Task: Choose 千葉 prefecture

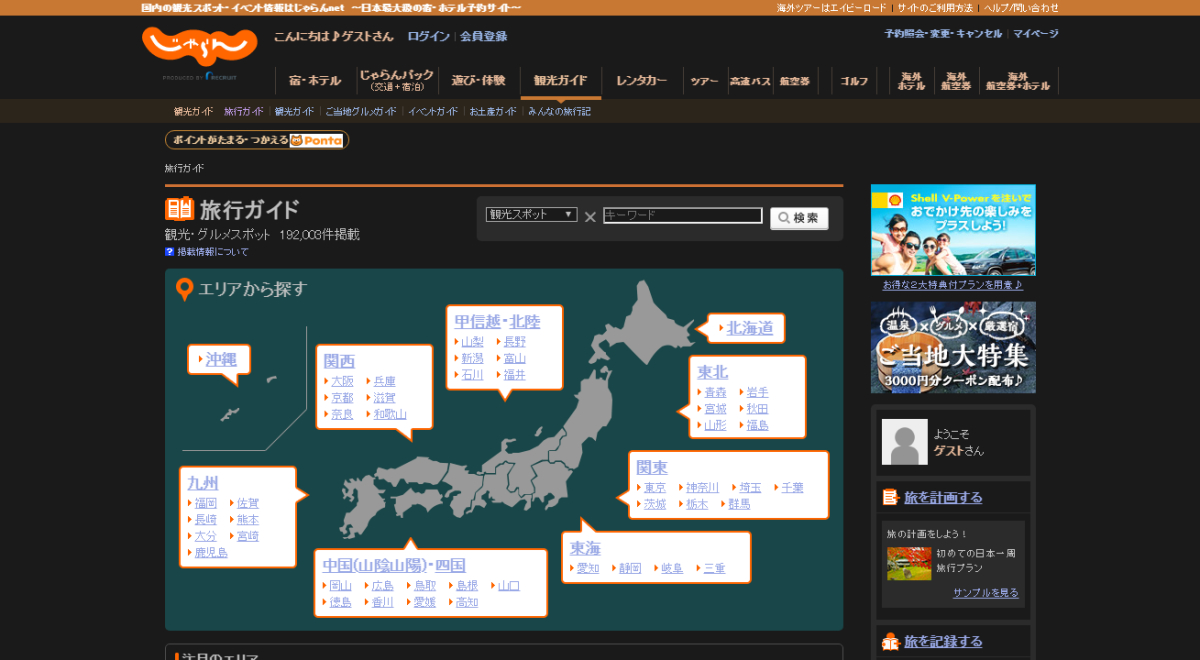Action: 792,488
